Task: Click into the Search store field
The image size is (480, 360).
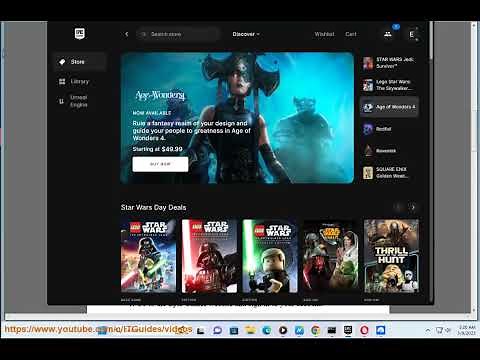Action: (x=178, y=34)
